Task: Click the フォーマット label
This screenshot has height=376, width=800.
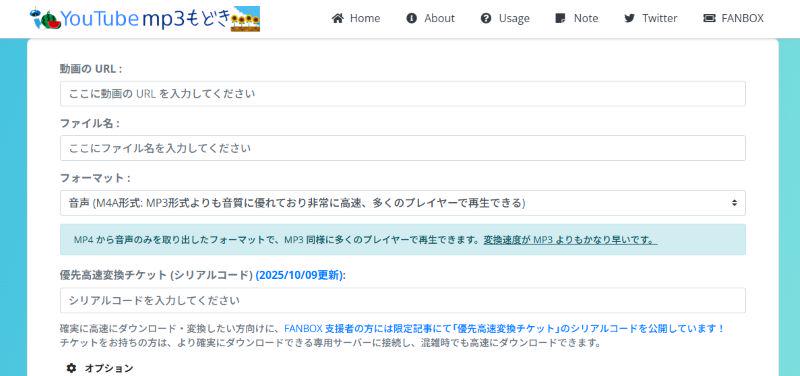Action: click(95, 178)
